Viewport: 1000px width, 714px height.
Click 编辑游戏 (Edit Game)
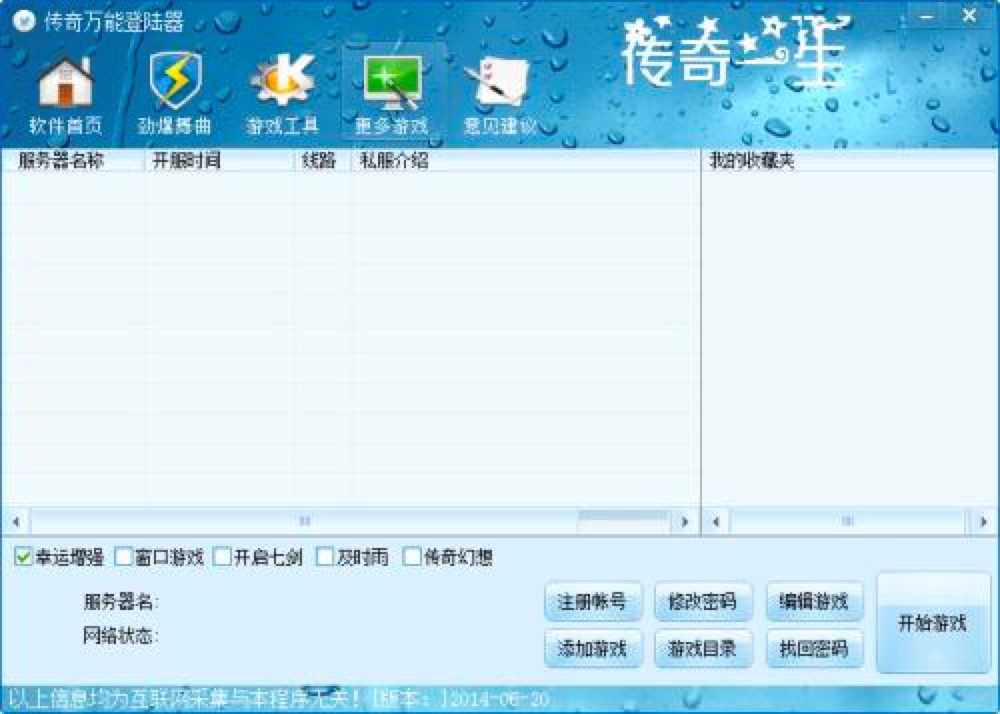[814, 602]
